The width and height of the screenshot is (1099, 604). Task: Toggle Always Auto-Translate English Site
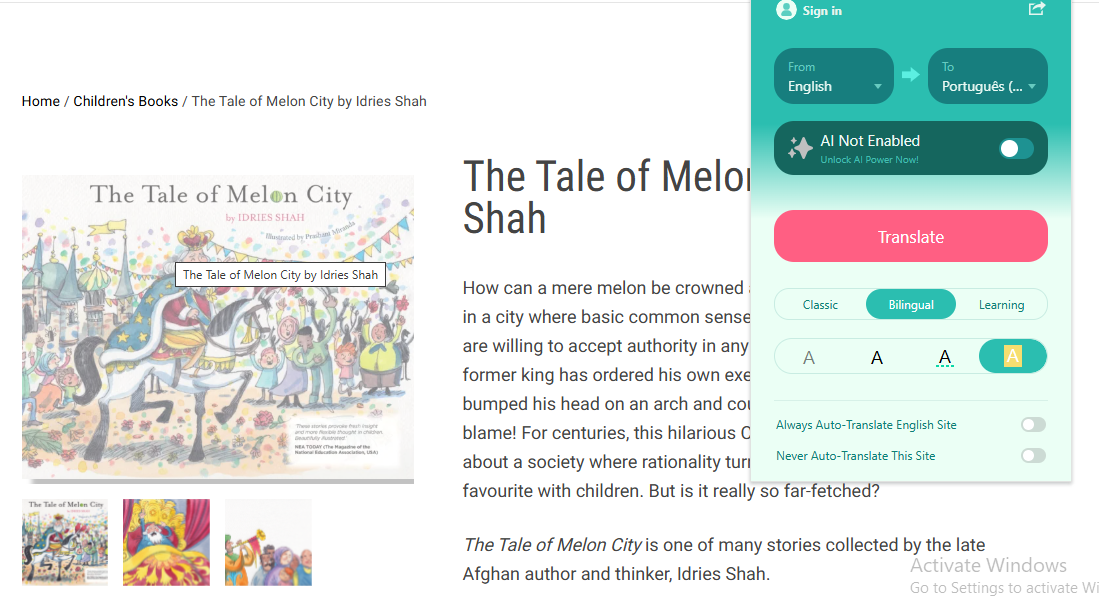(x=1033, y=425)
